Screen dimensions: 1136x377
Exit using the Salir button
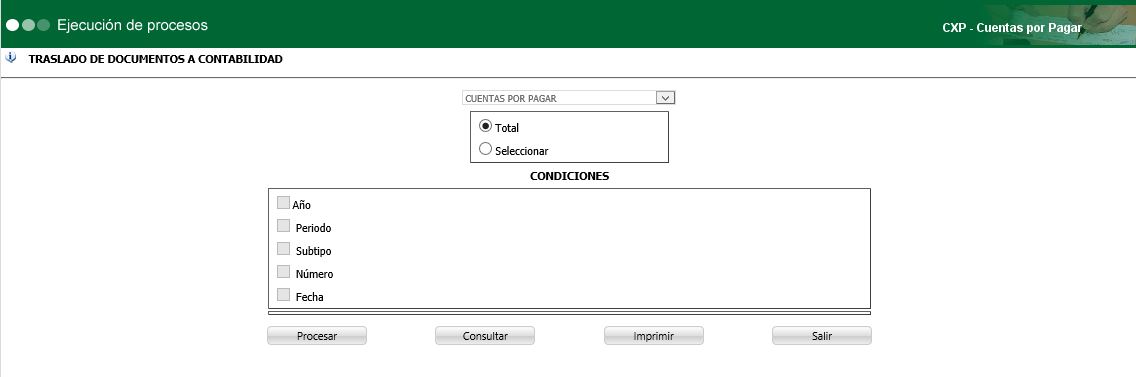tap(822, 336)
